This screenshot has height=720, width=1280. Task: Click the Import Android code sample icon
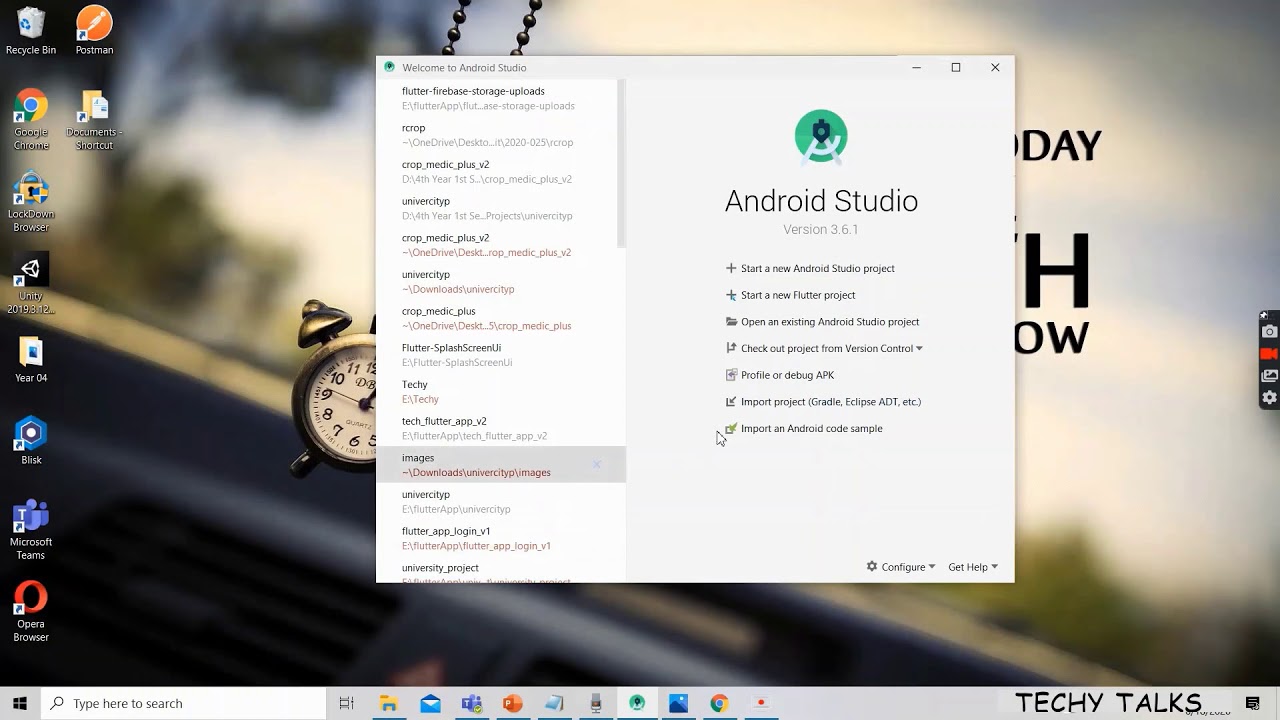pos(731,428)
